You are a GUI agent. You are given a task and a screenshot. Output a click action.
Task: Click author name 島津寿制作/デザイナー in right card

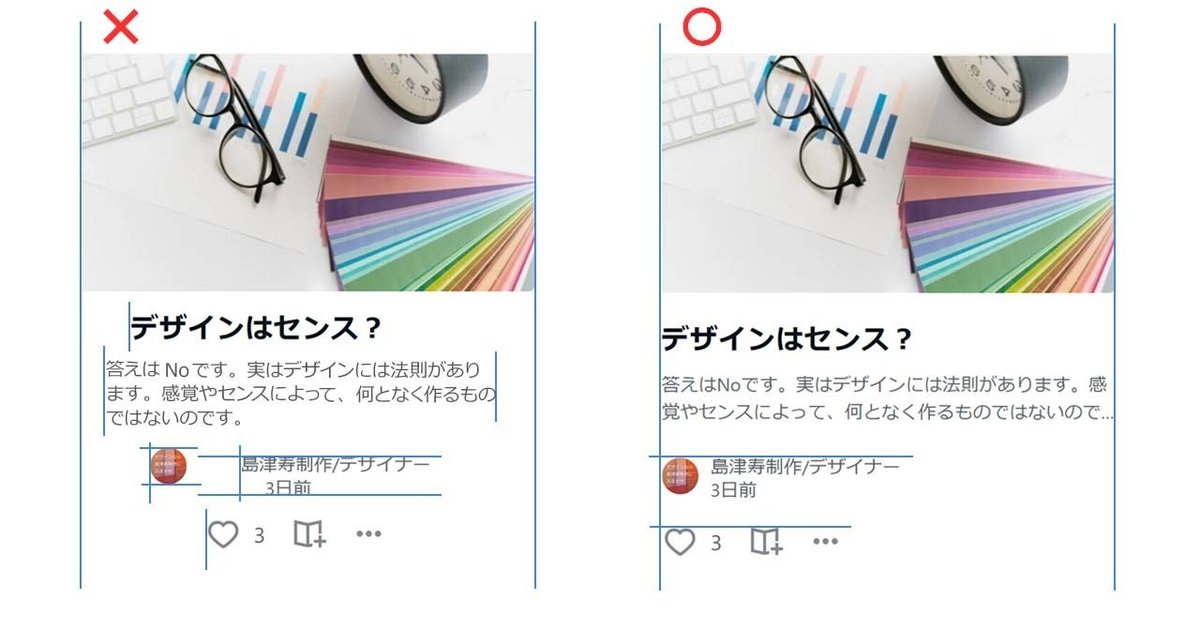coord(805,467)
